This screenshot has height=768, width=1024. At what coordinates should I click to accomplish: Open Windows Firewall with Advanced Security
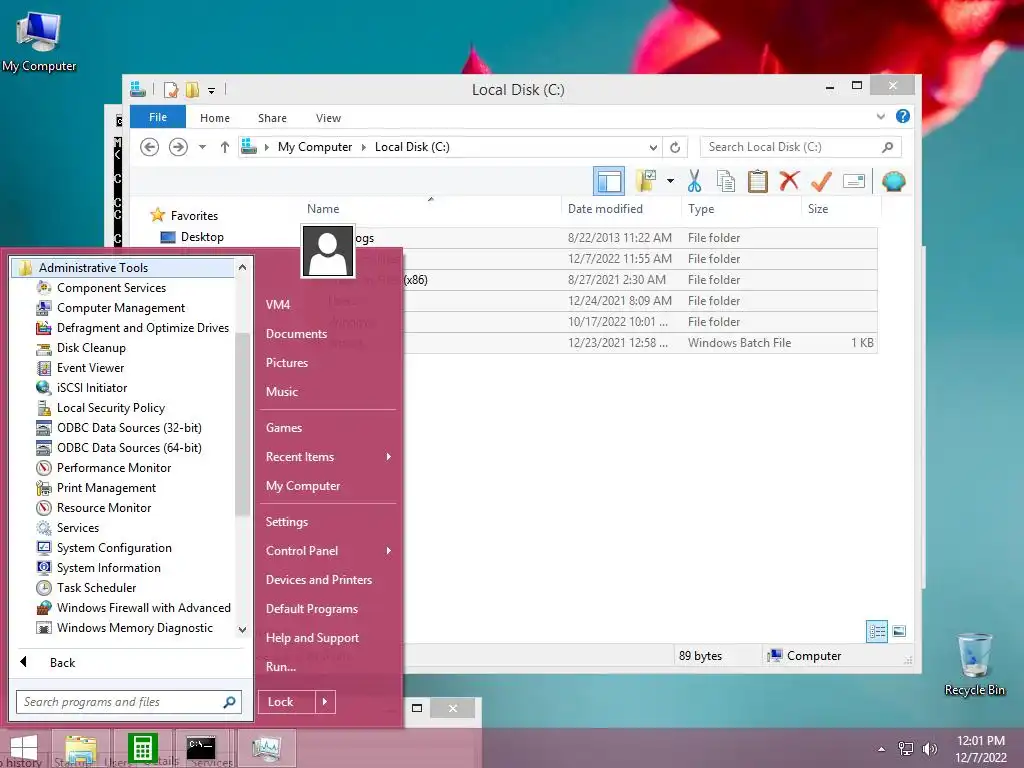click(x=143, y=607)
